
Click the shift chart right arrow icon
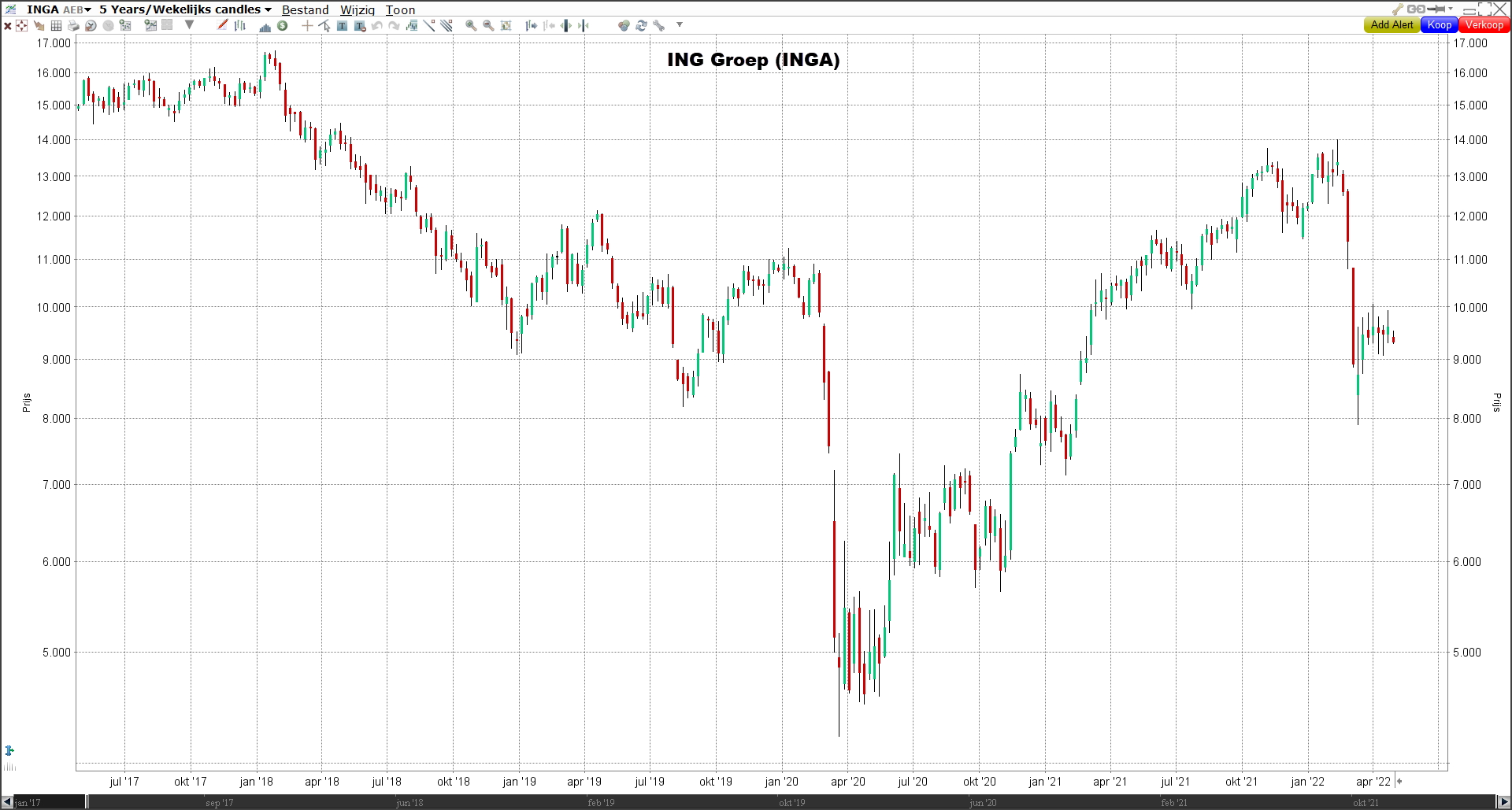click(x=532, y=25)
